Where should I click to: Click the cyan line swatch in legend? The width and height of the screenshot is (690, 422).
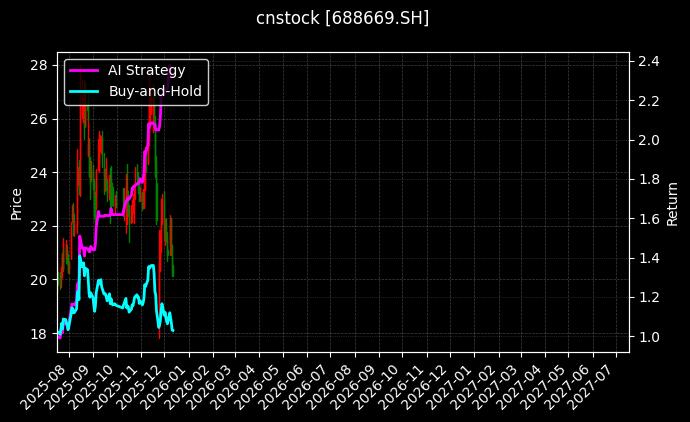tap(84, 91)
